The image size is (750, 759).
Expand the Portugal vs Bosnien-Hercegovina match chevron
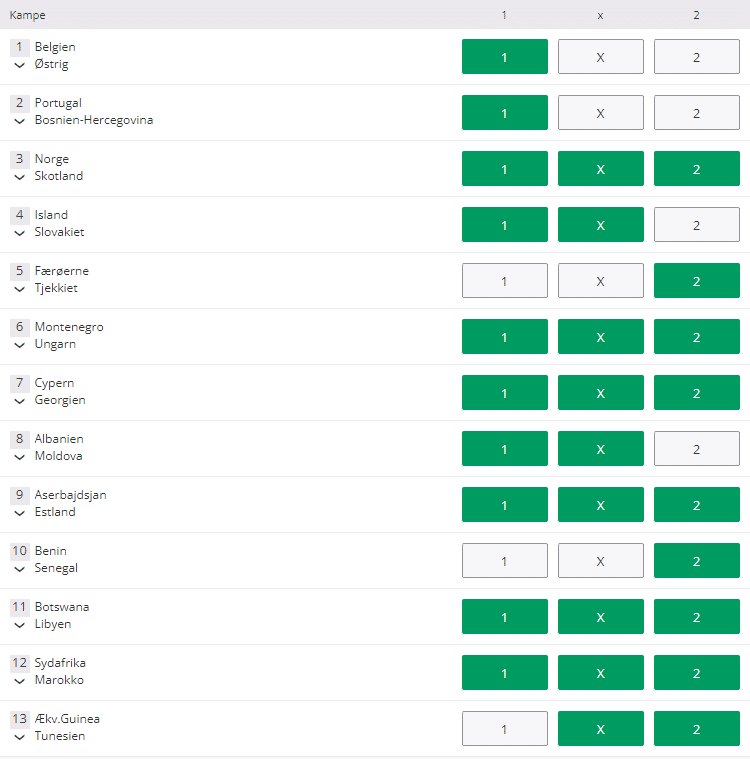(19, 121)
